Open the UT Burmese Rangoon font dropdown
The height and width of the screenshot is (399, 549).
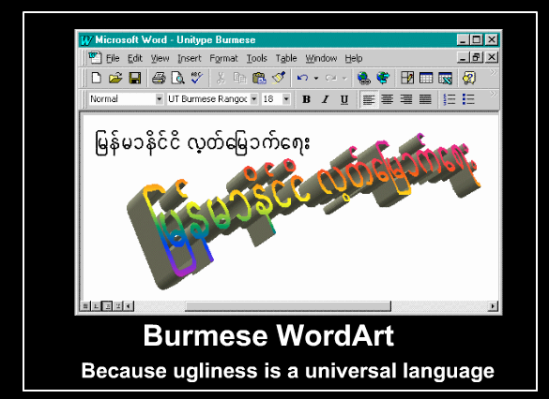coord(254,99)
